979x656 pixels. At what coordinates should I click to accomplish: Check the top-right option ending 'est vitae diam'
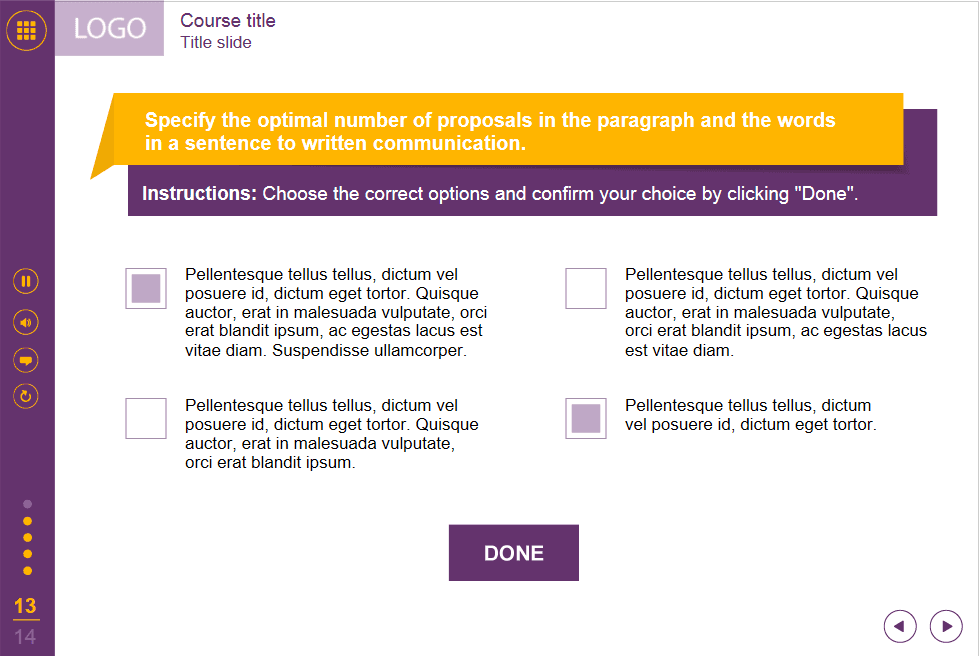click(586, 288)
